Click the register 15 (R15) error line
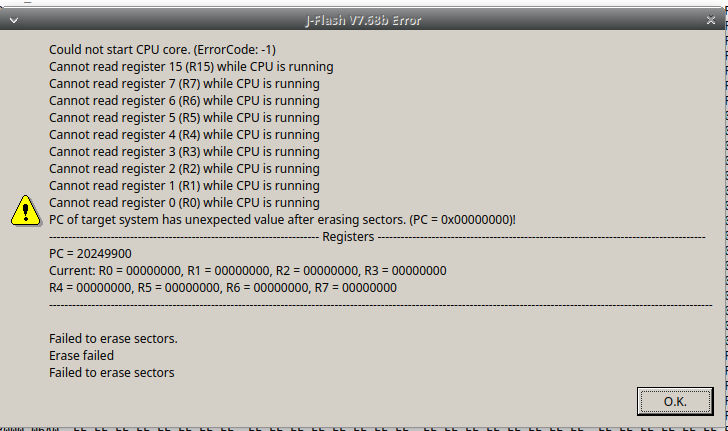 [191, 66]
